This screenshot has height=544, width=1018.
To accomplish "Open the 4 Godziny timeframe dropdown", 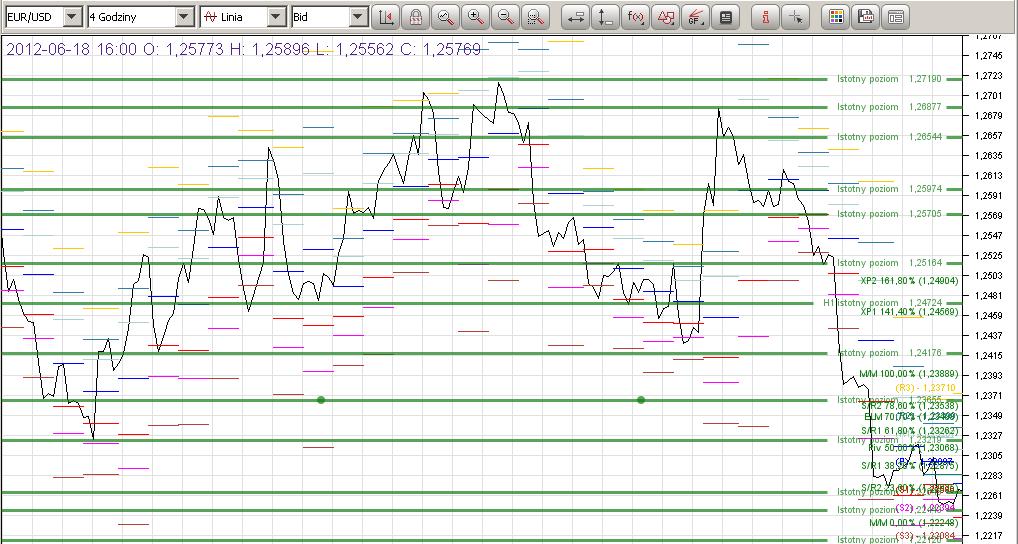I will (141, 18).
